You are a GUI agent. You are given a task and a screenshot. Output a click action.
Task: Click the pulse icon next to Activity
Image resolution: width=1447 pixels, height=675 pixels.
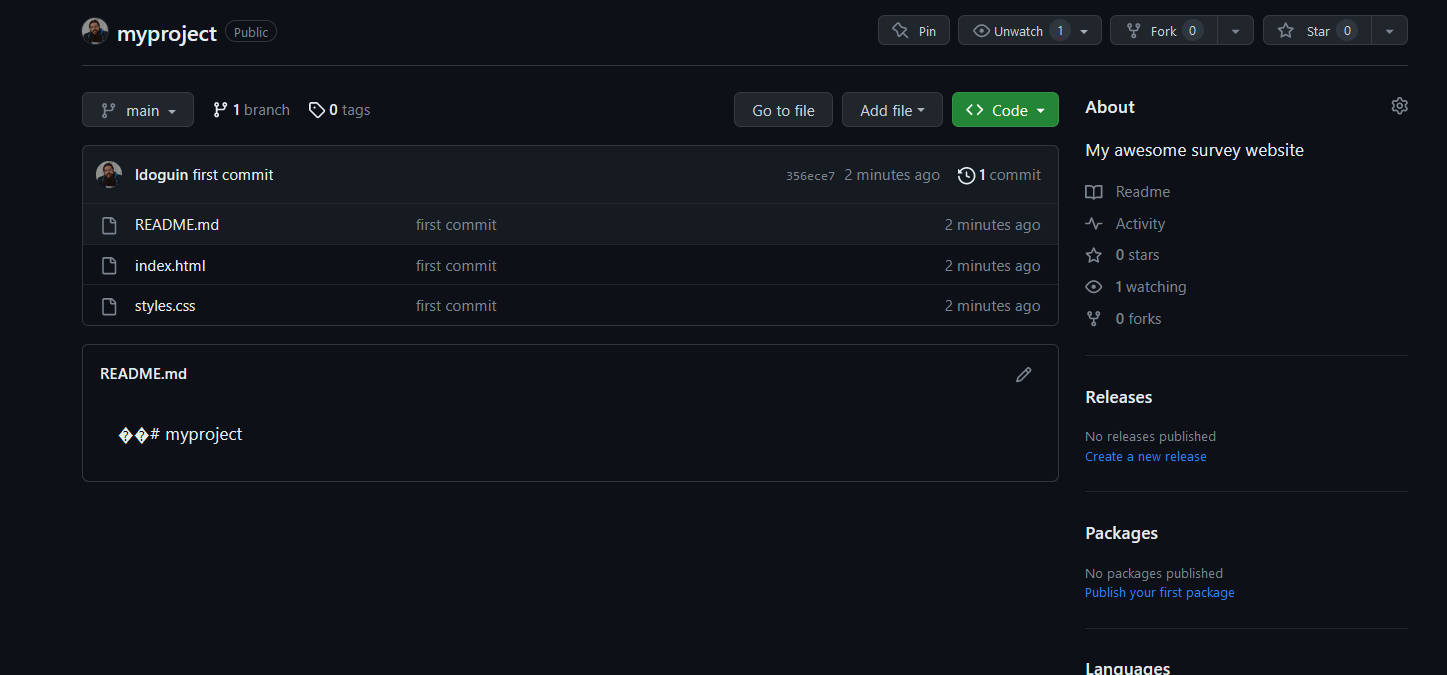tap(1094, 224)
